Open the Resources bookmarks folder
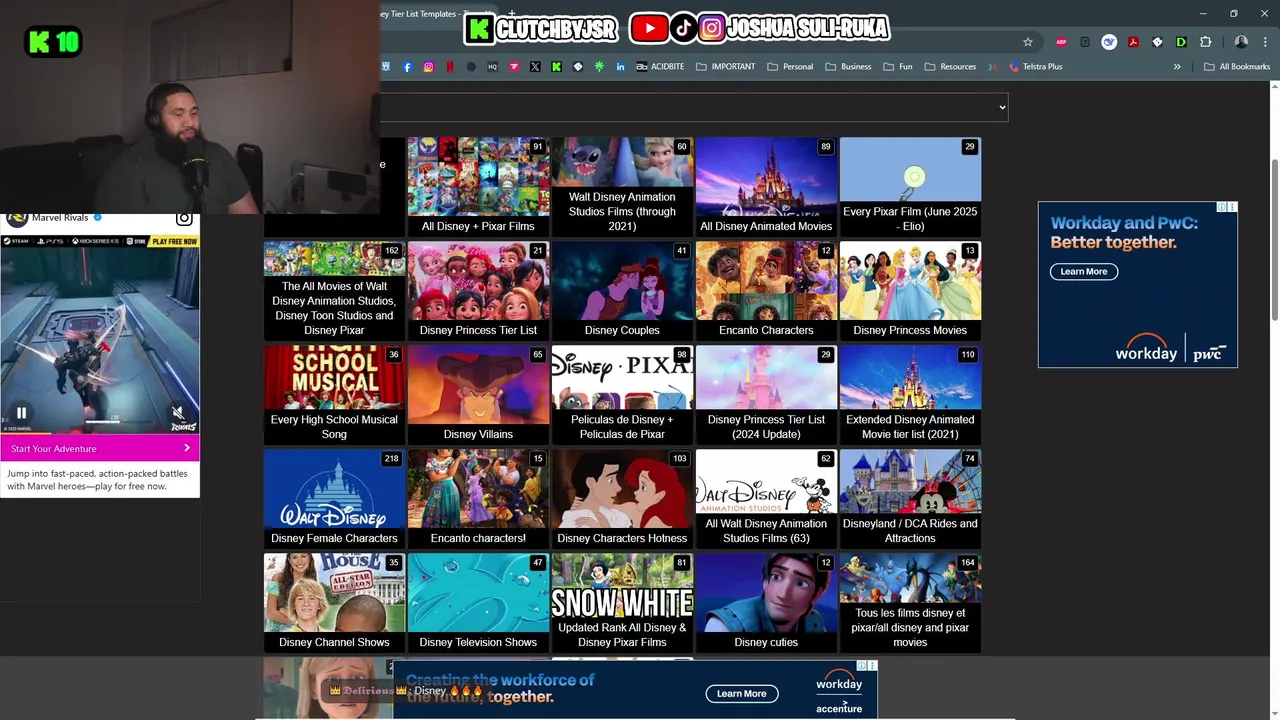This screenshot has height=720, width=1280. tap(950, 67)
